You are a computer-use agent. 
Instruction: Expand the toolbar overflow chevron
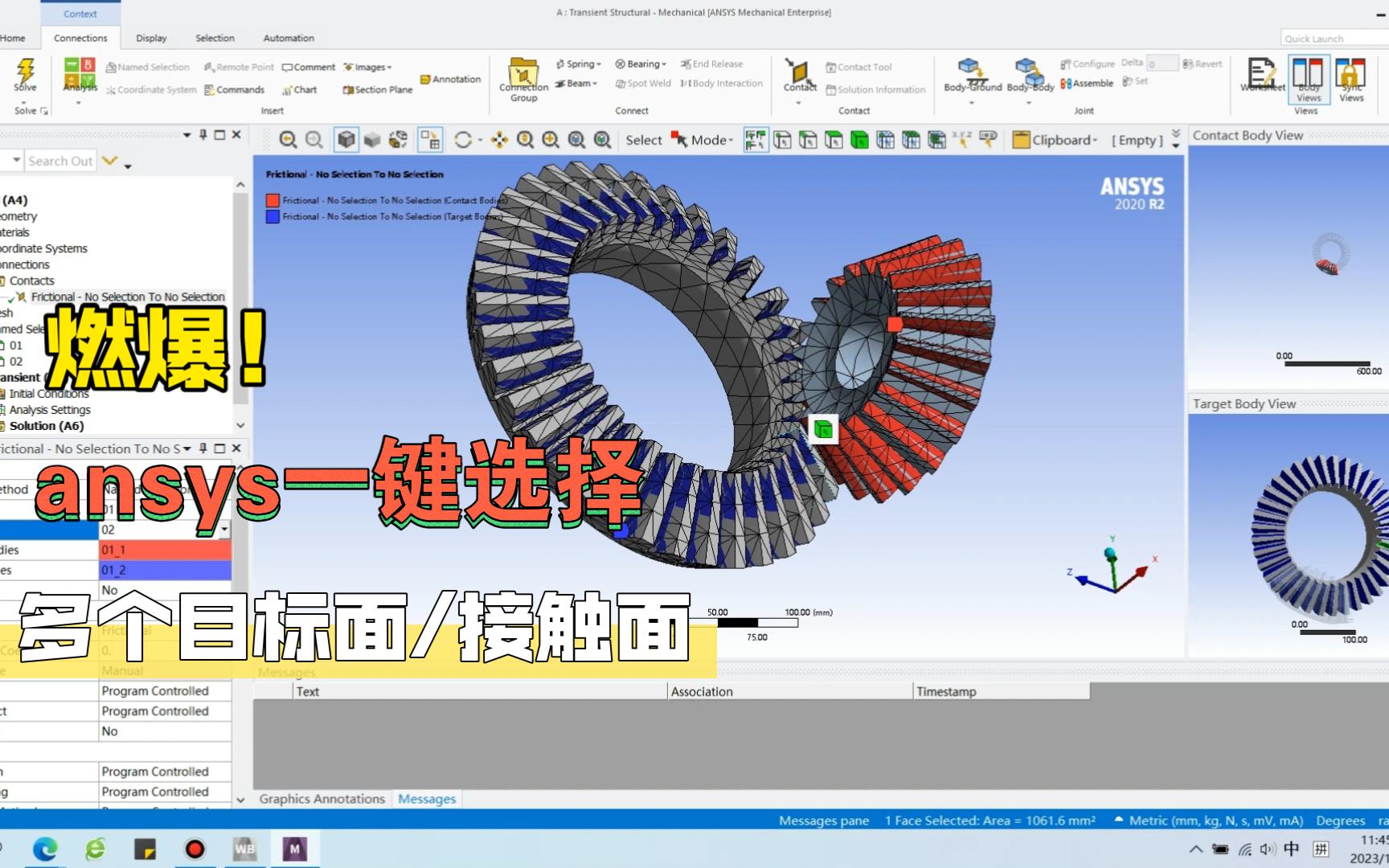[x=1176, y=139]
